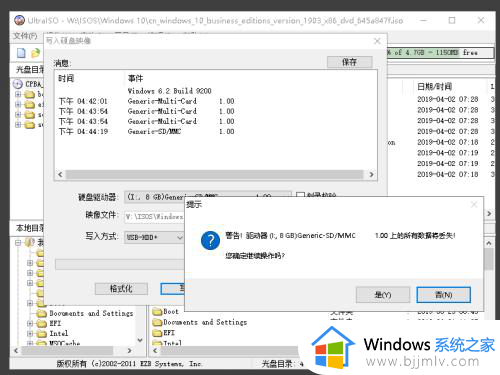Screen dimensions: 500x375
Task: Collapse the local directory root node
Action: (x=18, y=242)
